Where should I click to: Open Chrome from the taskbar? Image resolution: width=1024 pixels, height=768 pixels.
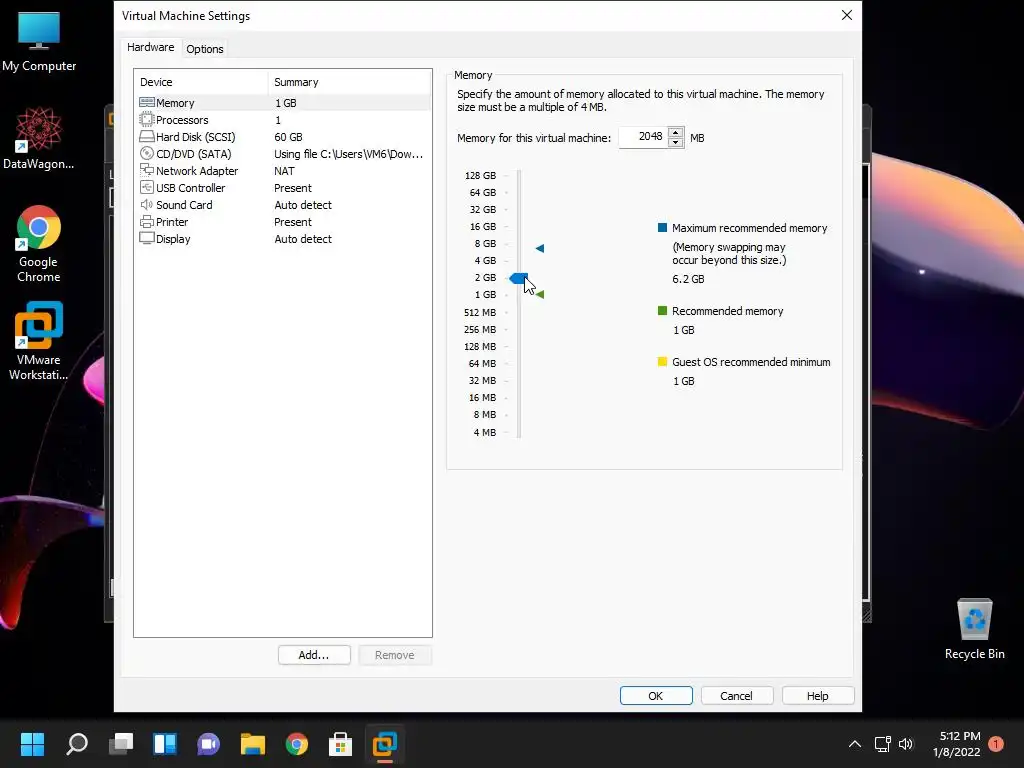[296, 744]
